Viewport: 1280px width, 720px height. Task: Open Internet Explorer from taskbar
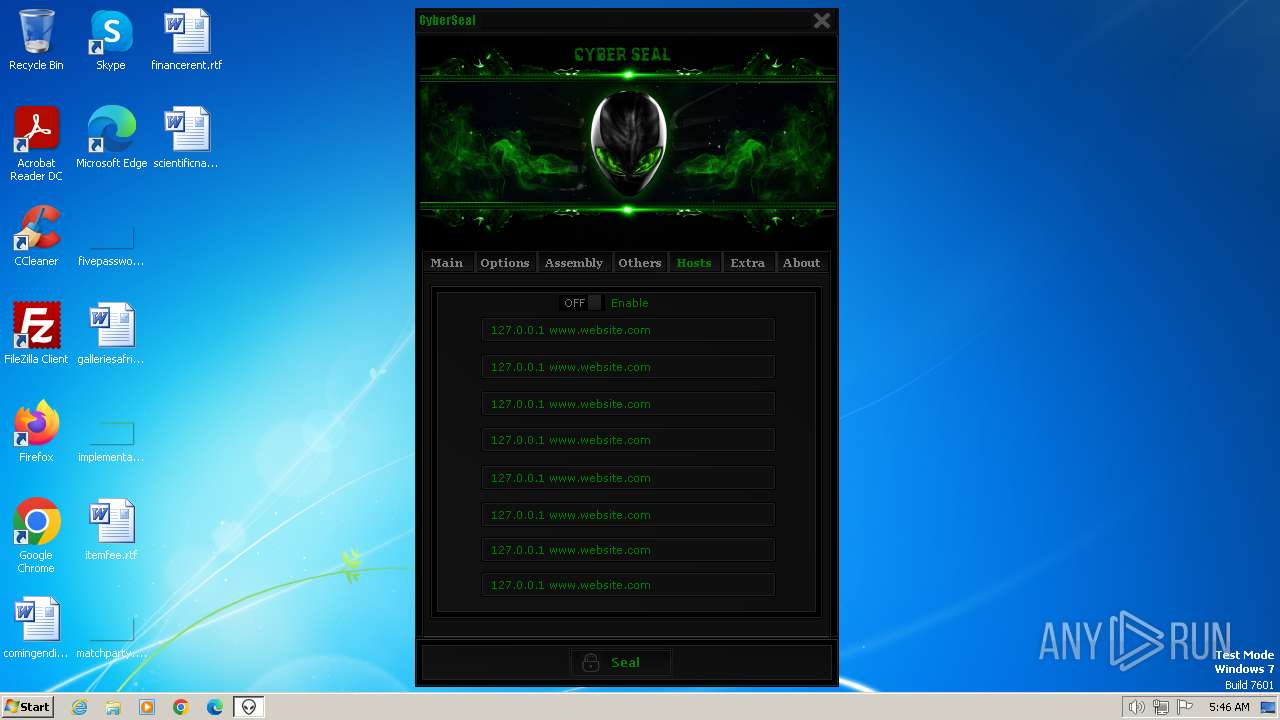[x=79, y=707]
